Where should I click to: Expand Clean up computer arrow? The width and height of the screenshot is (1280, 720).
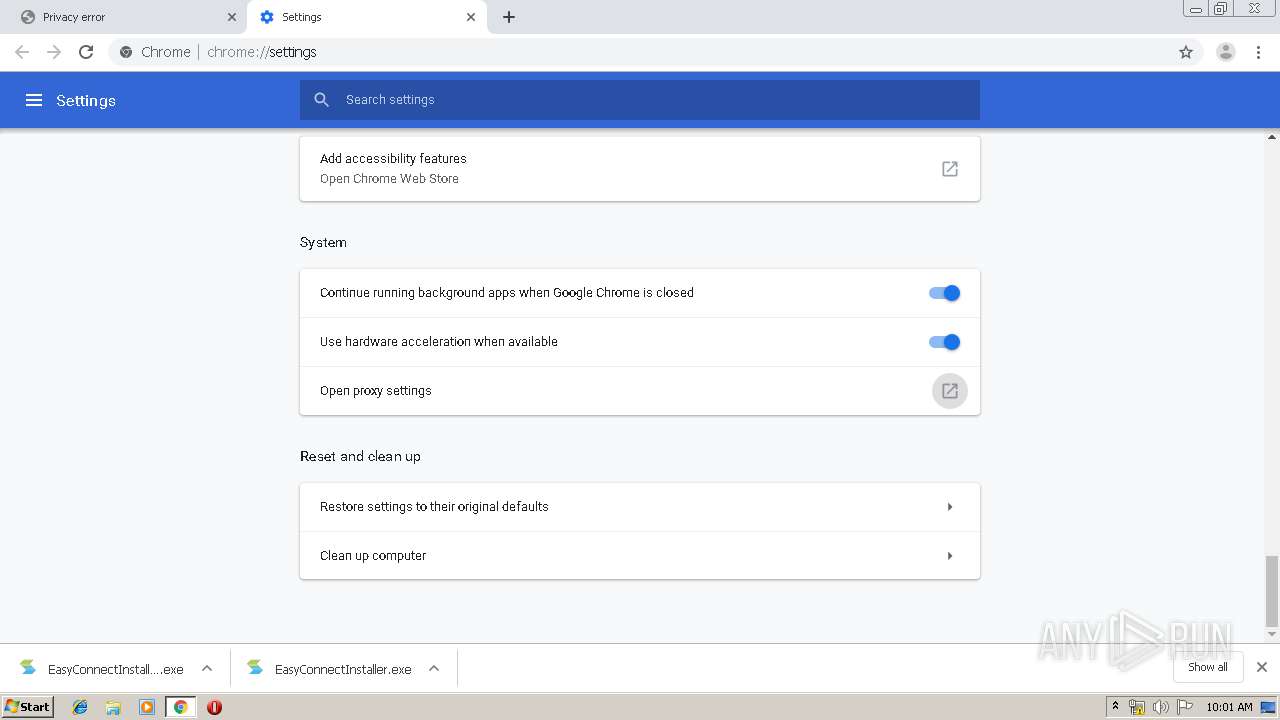(950, 556)
